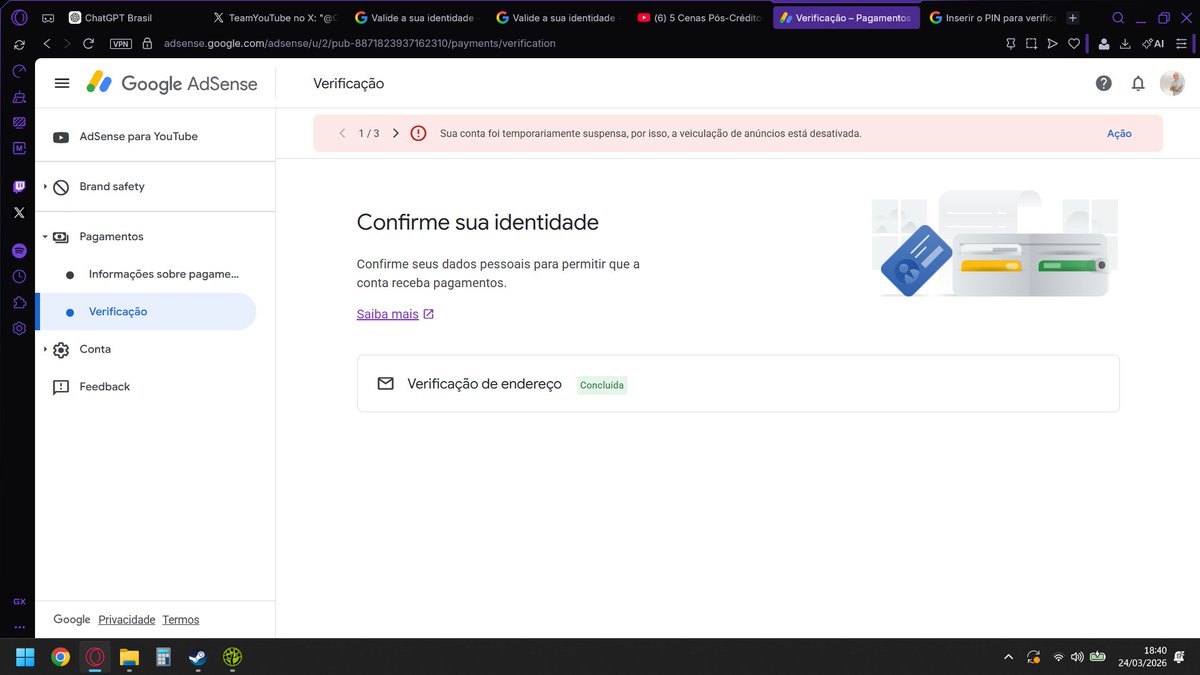Open Chrome from the taskbar
Viewport: 1200px width, 675px height.
(x=61, y=657)
